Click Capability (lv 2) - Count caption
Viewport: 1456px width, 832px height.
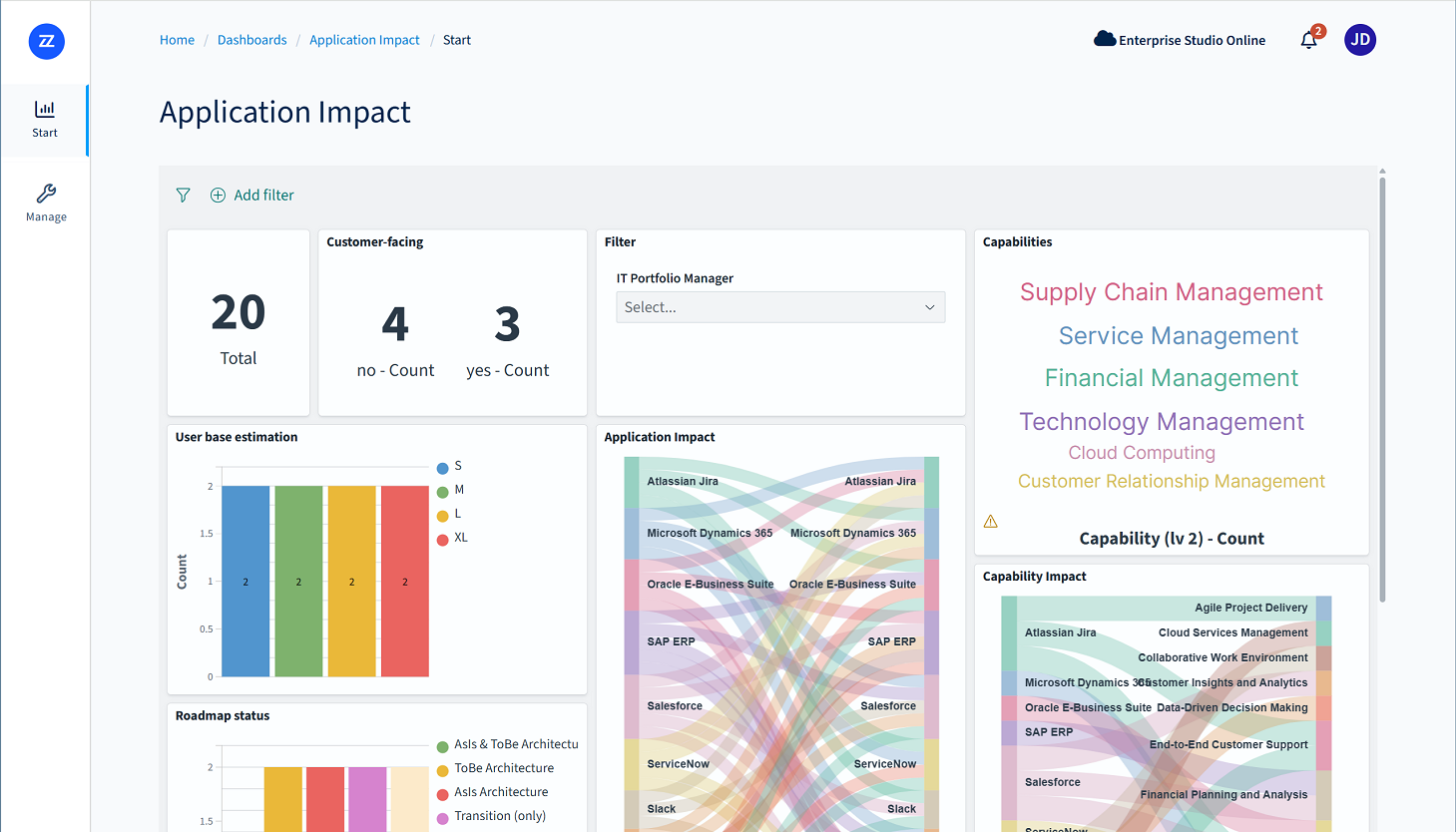(1172, 539)
